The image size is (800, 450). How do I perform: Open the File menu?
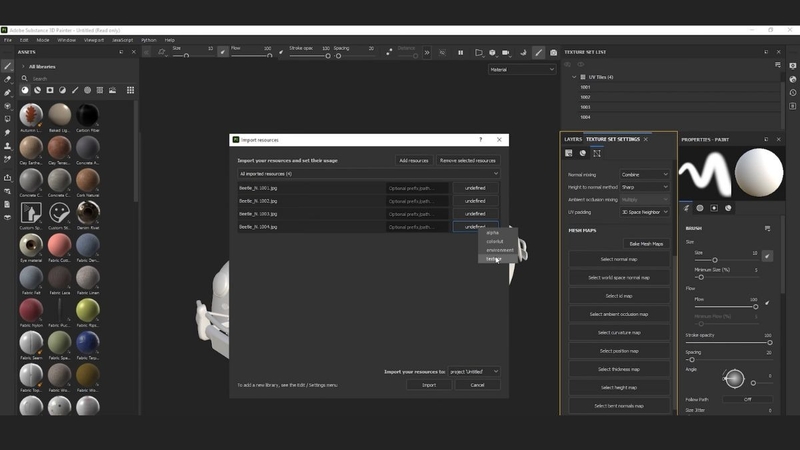click(8, 40)
